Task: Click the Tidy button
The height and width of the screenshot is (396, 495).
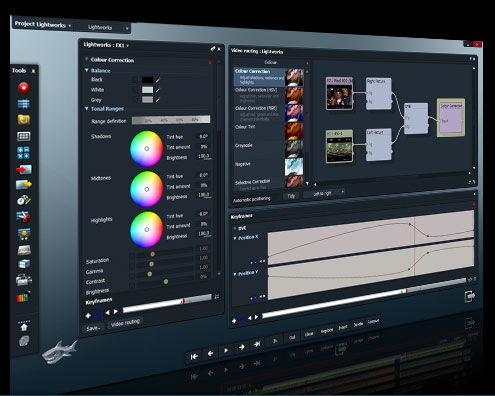Action: (x=291, y=196)
